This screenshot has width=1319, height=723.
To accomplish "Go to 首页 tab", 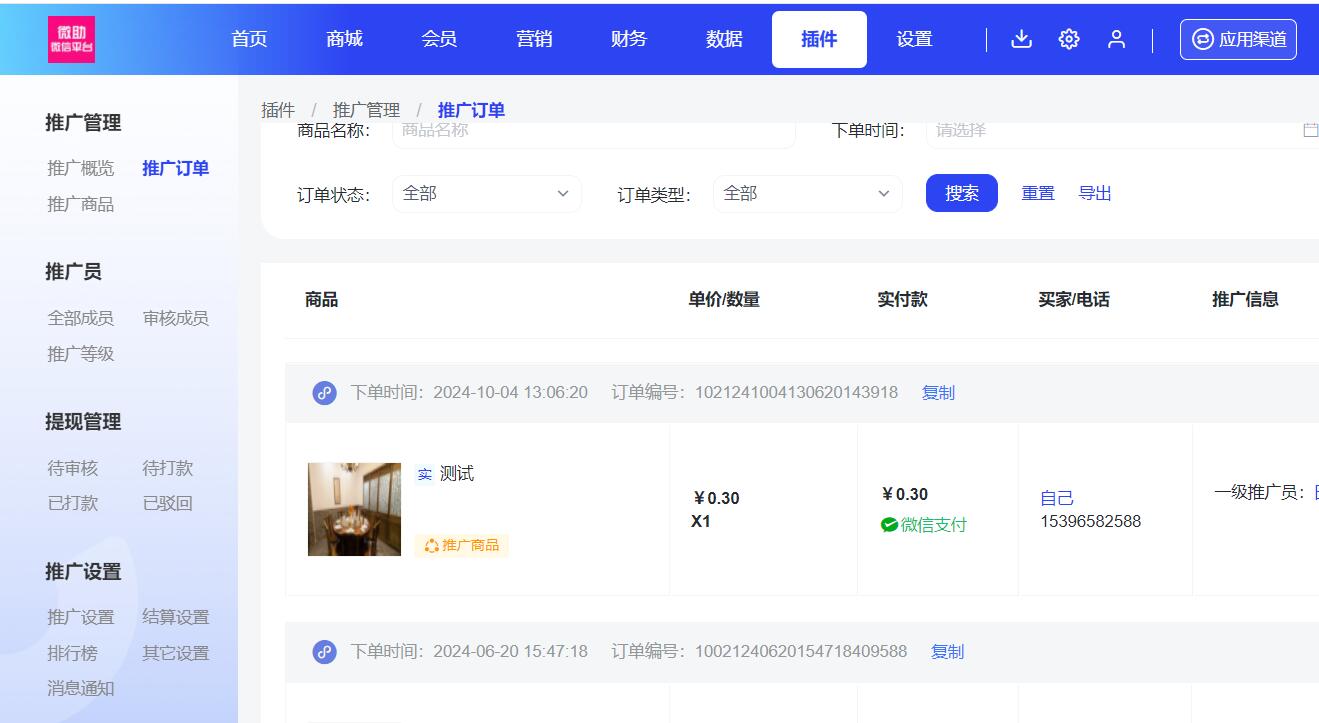I will (x=249, y=39).
